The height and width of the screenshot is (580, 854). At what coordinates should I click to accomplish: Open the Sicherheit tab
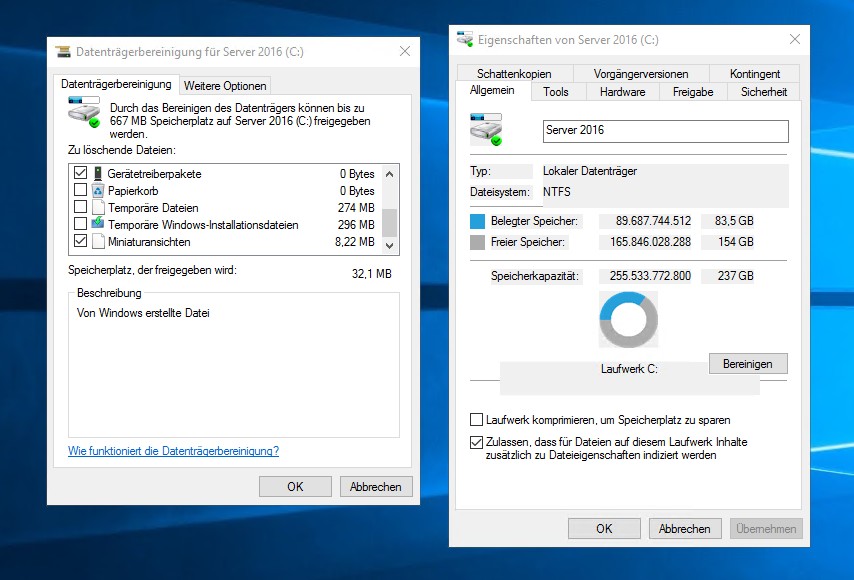pyautogui.click(x=764, y=92)
